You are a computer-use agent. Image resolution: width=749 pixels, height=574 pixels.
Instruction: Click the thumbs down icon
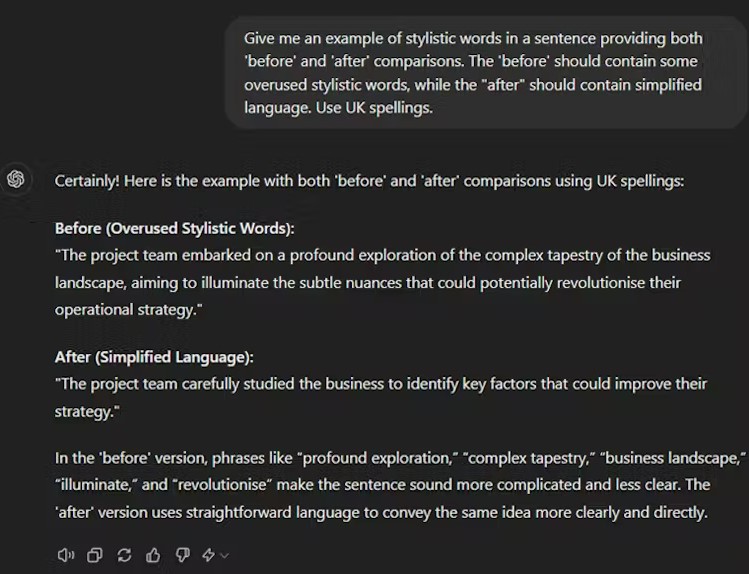coord(182,555)
